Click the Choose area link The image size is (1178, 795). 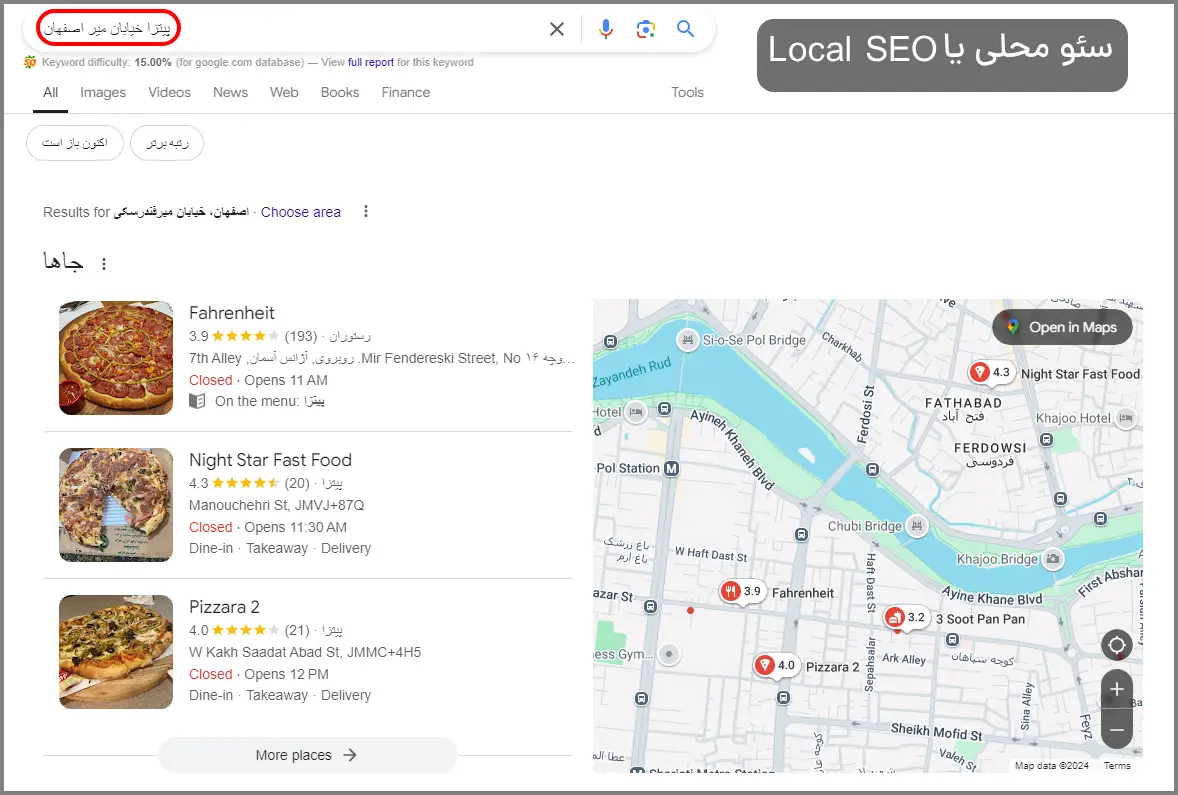coord(301,212)
